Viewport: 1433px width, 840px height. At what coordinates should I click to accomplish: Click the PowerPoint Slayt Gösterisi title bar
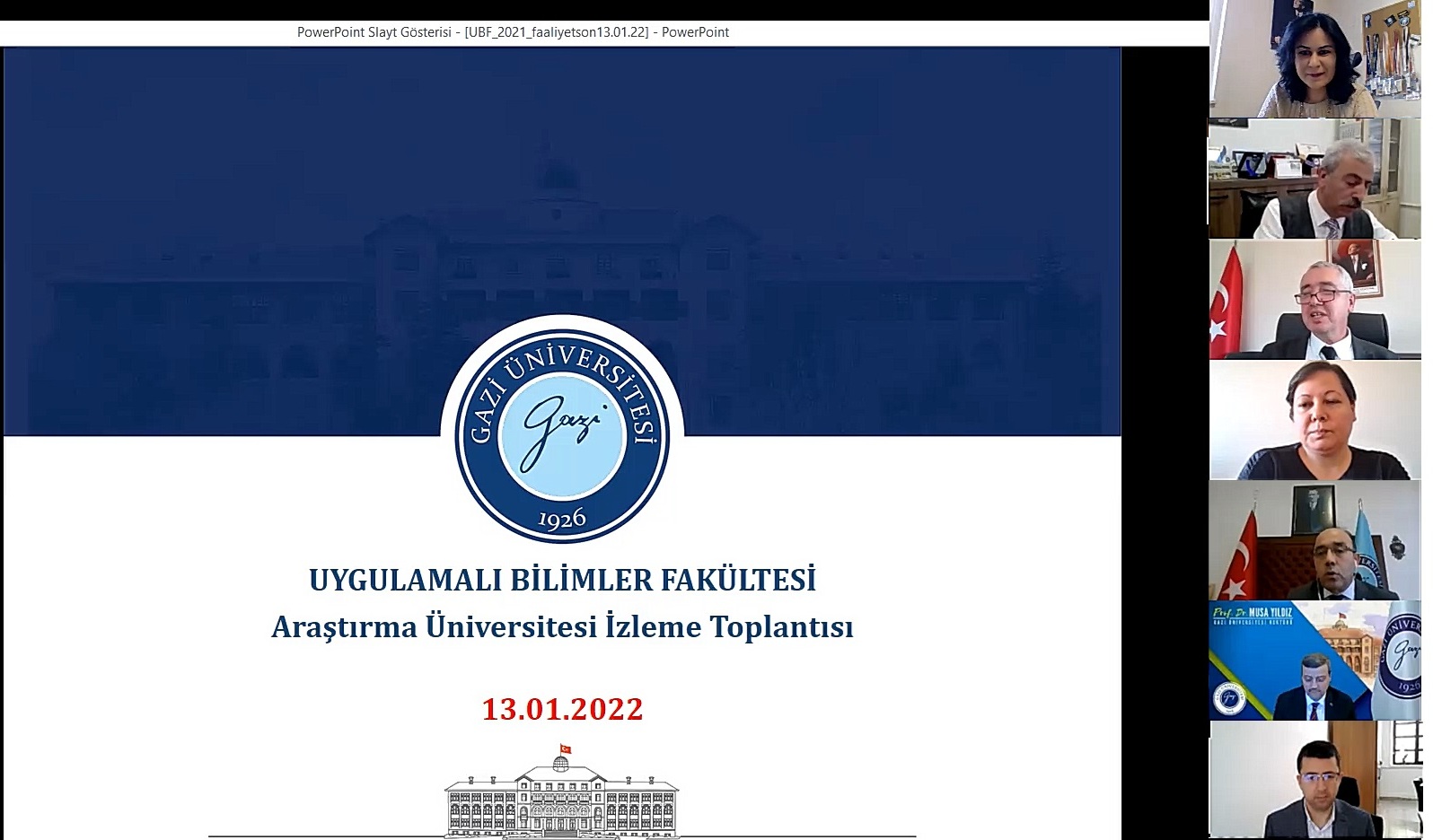pos(513,32)
